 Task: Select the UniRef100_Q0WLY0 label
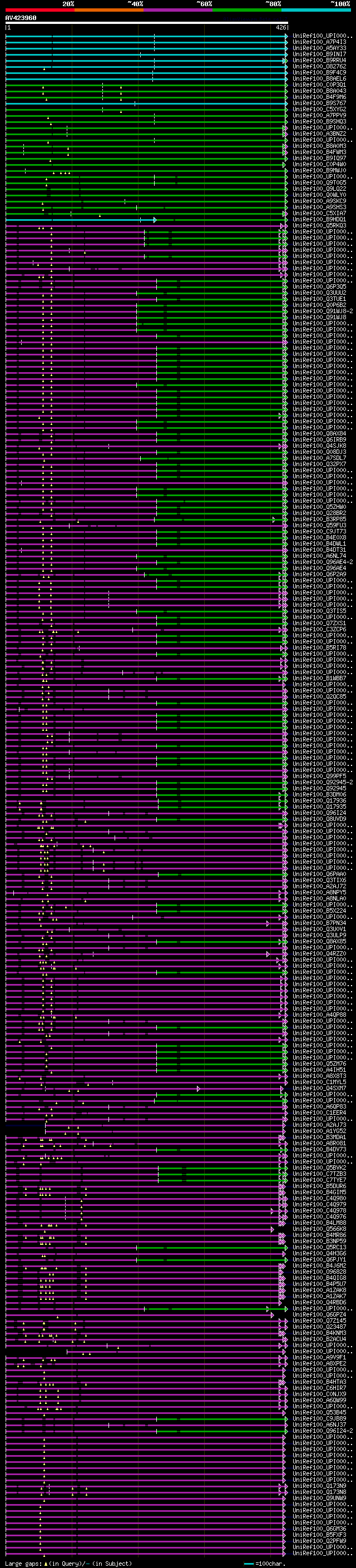tap(319, 195)
